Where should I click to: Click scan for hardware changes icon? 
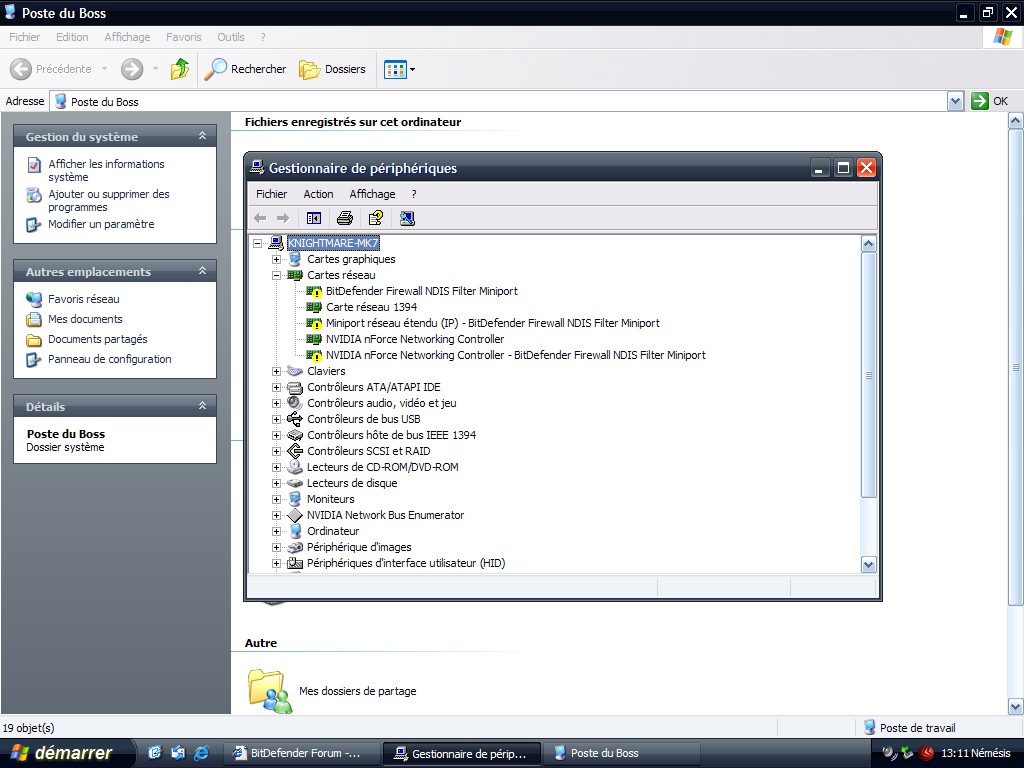pos(407,218)
